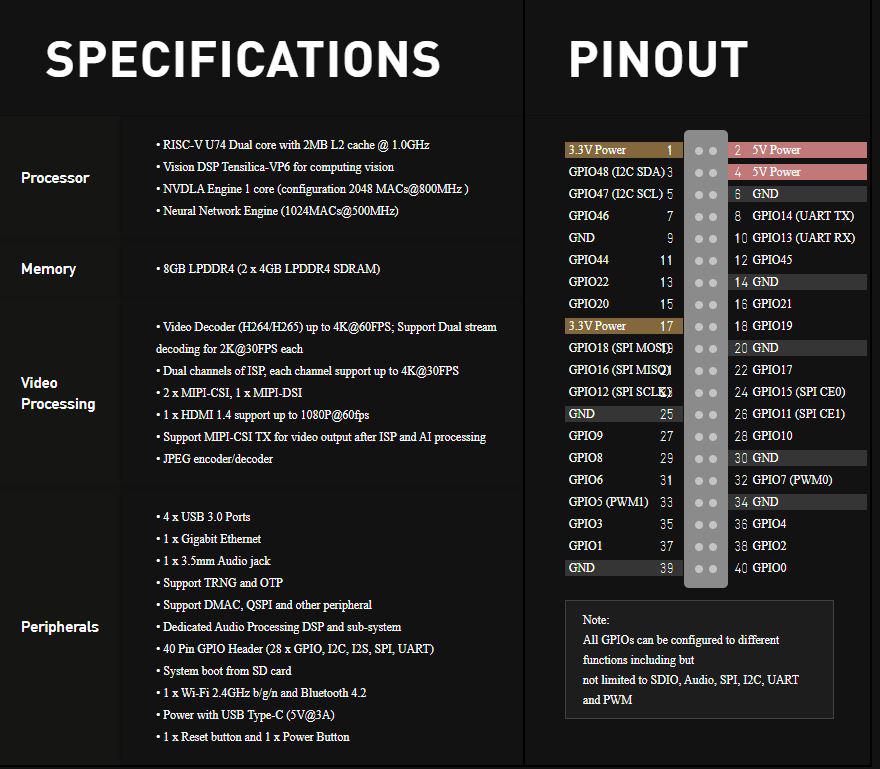880x769 pixels.
Task: Click the GPIO0 pin 40 label
Action: coord(769,568)
